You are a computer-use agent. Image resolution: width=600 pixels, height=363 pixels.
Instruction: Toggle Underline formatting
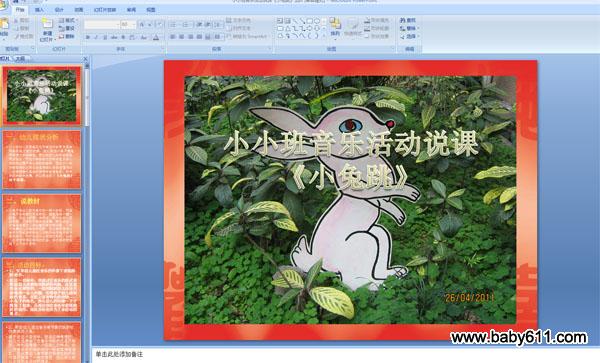(x=105, y=37)
